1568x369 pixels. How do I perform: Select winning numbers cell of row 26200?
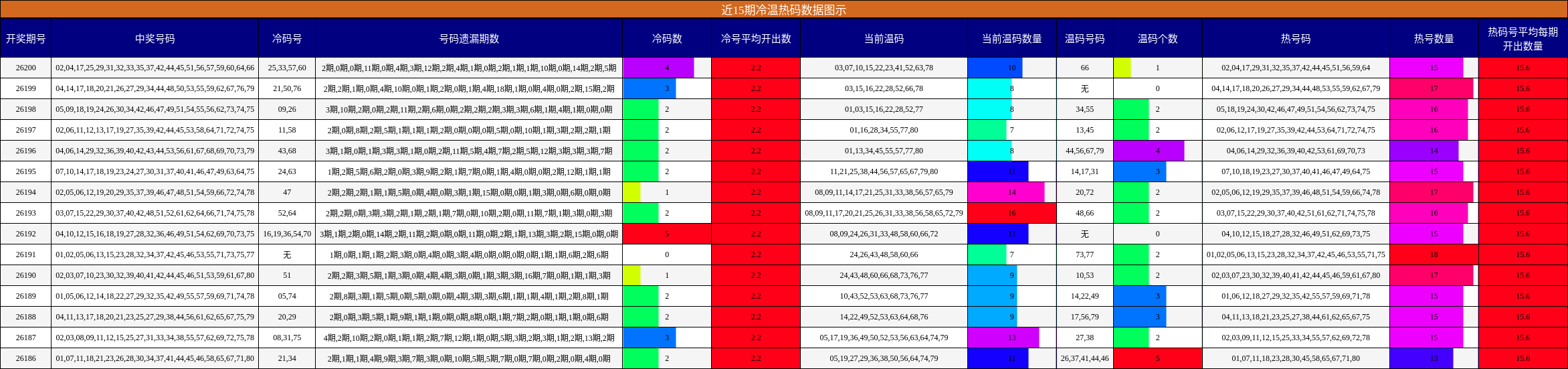[155, 68]
